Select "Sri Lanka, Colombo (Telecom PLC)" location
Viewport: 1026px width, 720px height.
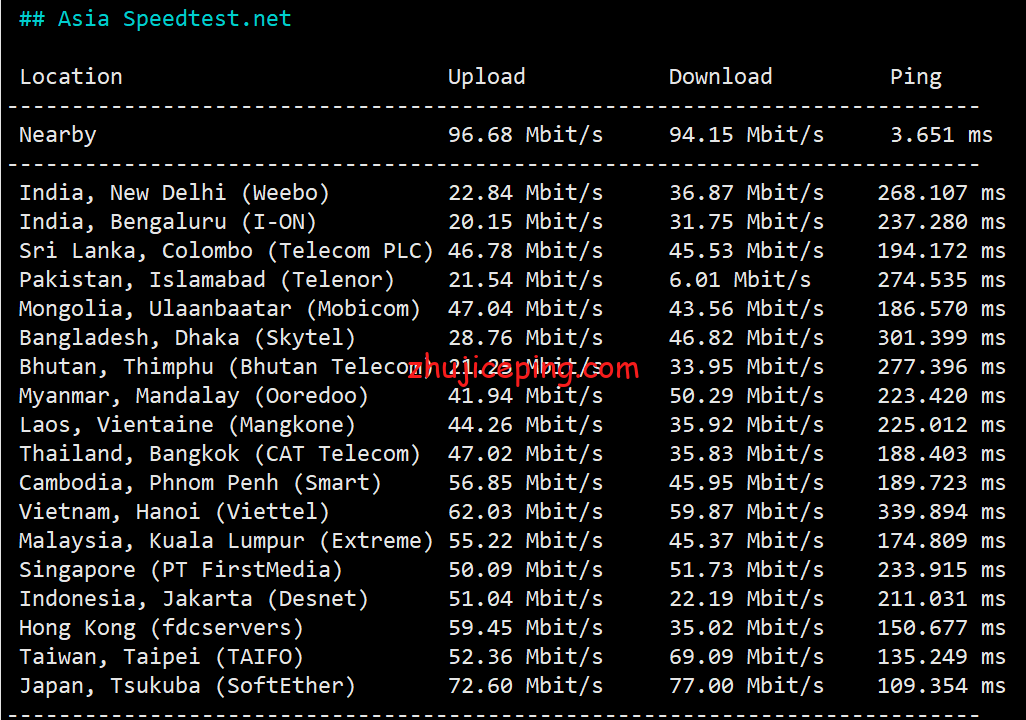point(226,251)
